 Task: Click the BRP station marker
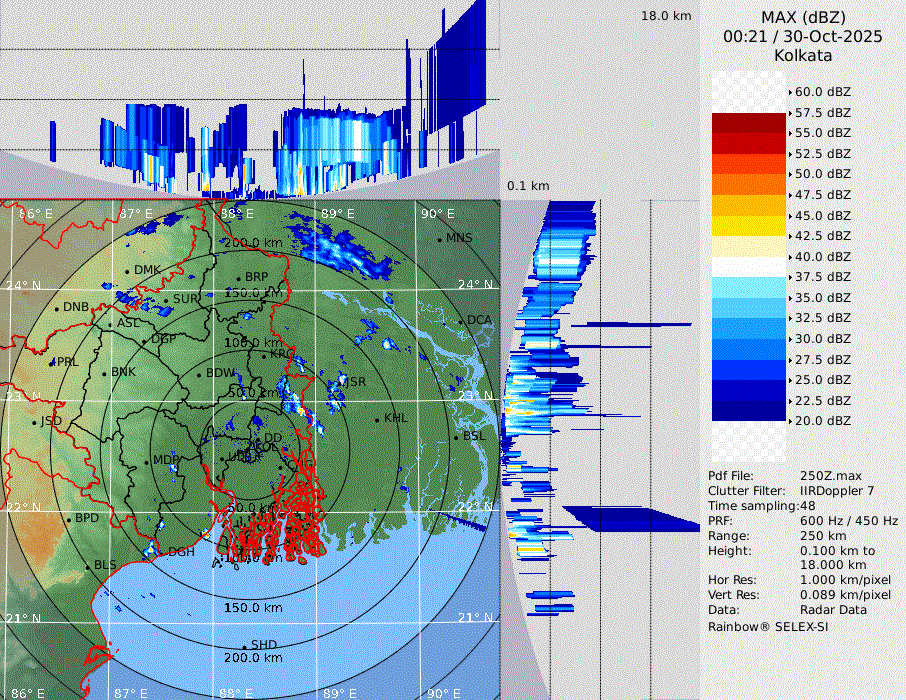239,278
